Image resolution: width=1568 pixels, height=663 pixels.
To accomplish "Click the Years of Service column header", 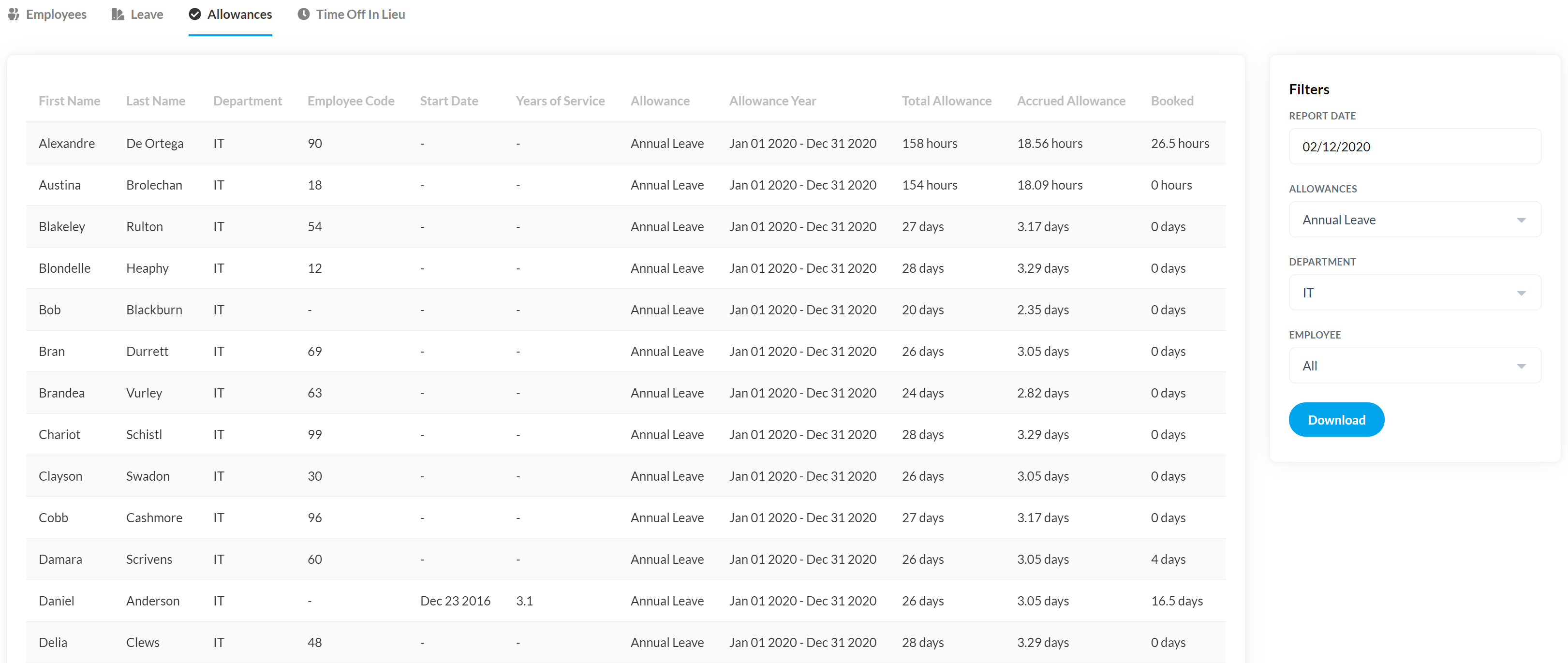I will tap(561, 101).
